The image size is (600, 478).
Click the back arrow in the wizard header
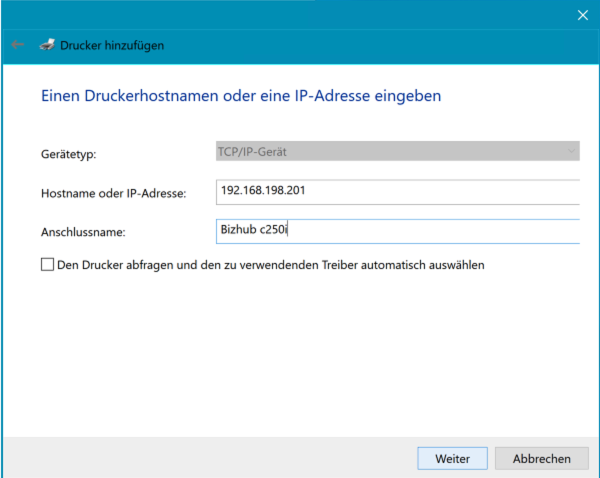pyautogui.click(x=17, y=45)
